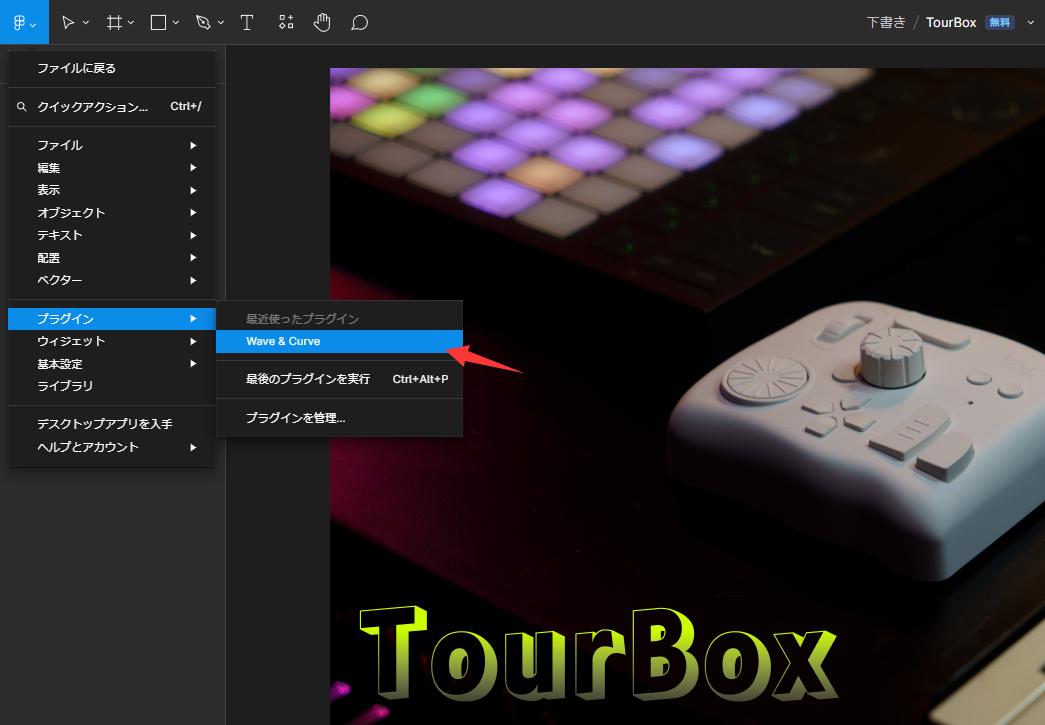This screenshot has width=1045, height=725.
Task: Expand the ファイル submenu arrow
Action: click(x=193, y=145)
